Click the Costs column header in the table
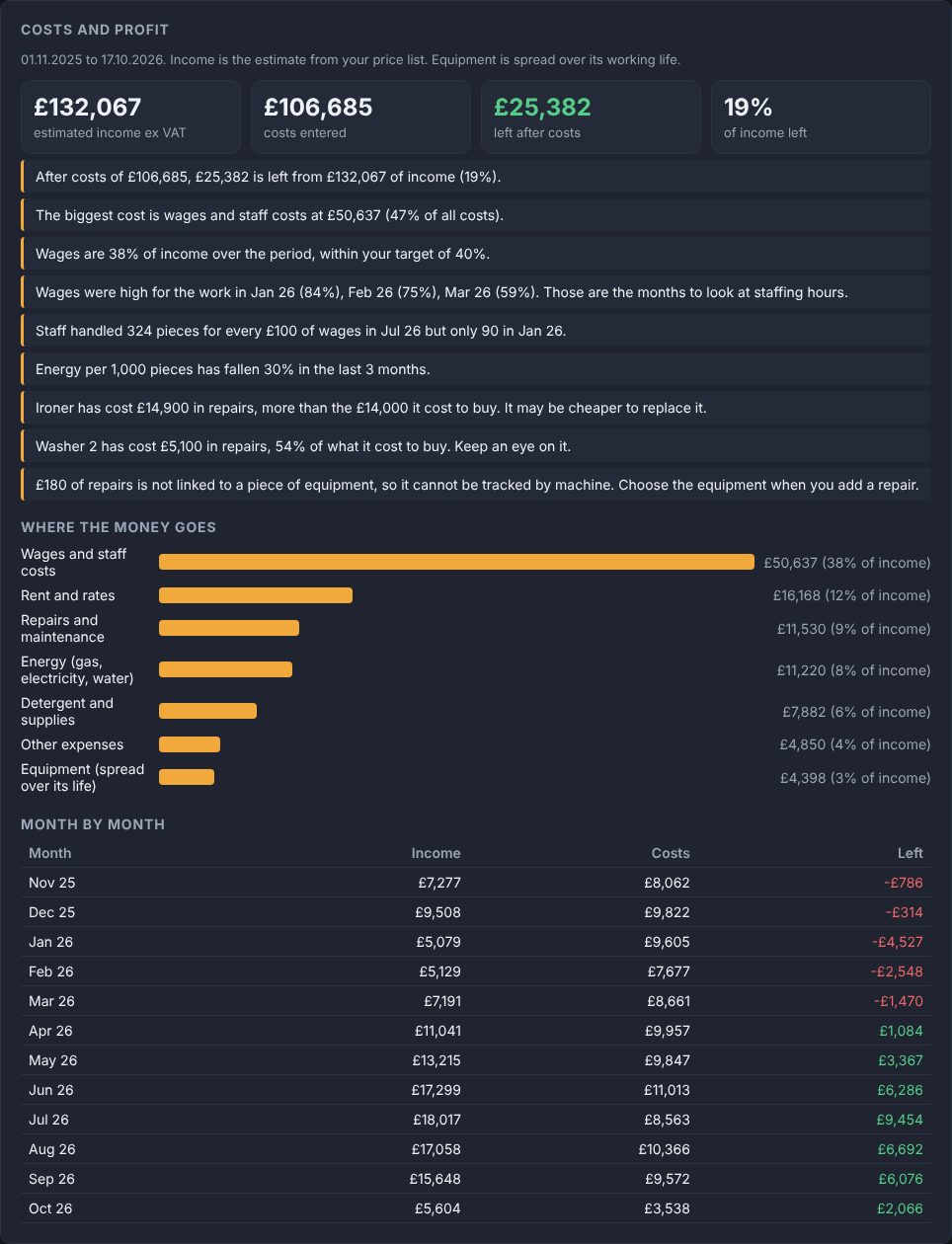952x1244 pixels. coord(671,853)
